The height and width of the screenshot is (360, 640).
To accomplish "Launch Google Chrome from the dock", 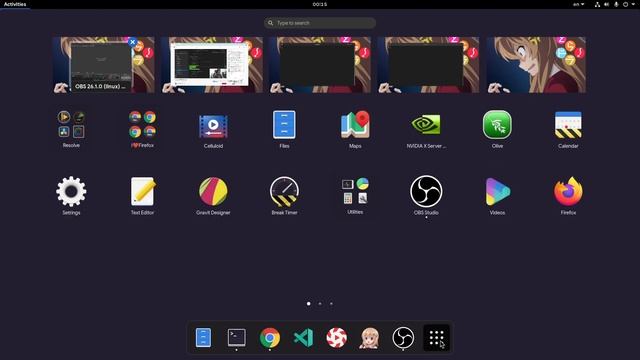I will (x=270, y=338).
